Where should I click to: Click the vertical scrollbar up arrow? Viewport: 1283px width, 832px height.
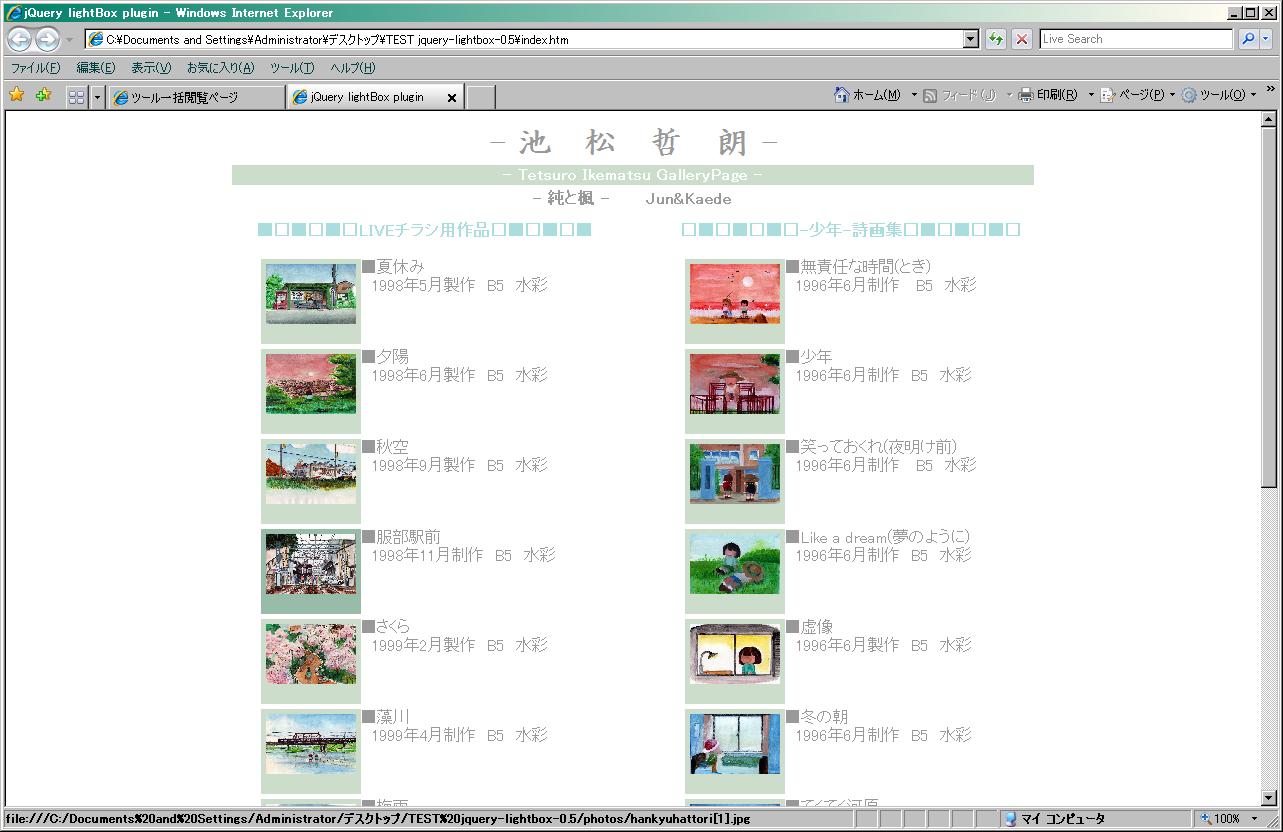[x=1269, y=119]
